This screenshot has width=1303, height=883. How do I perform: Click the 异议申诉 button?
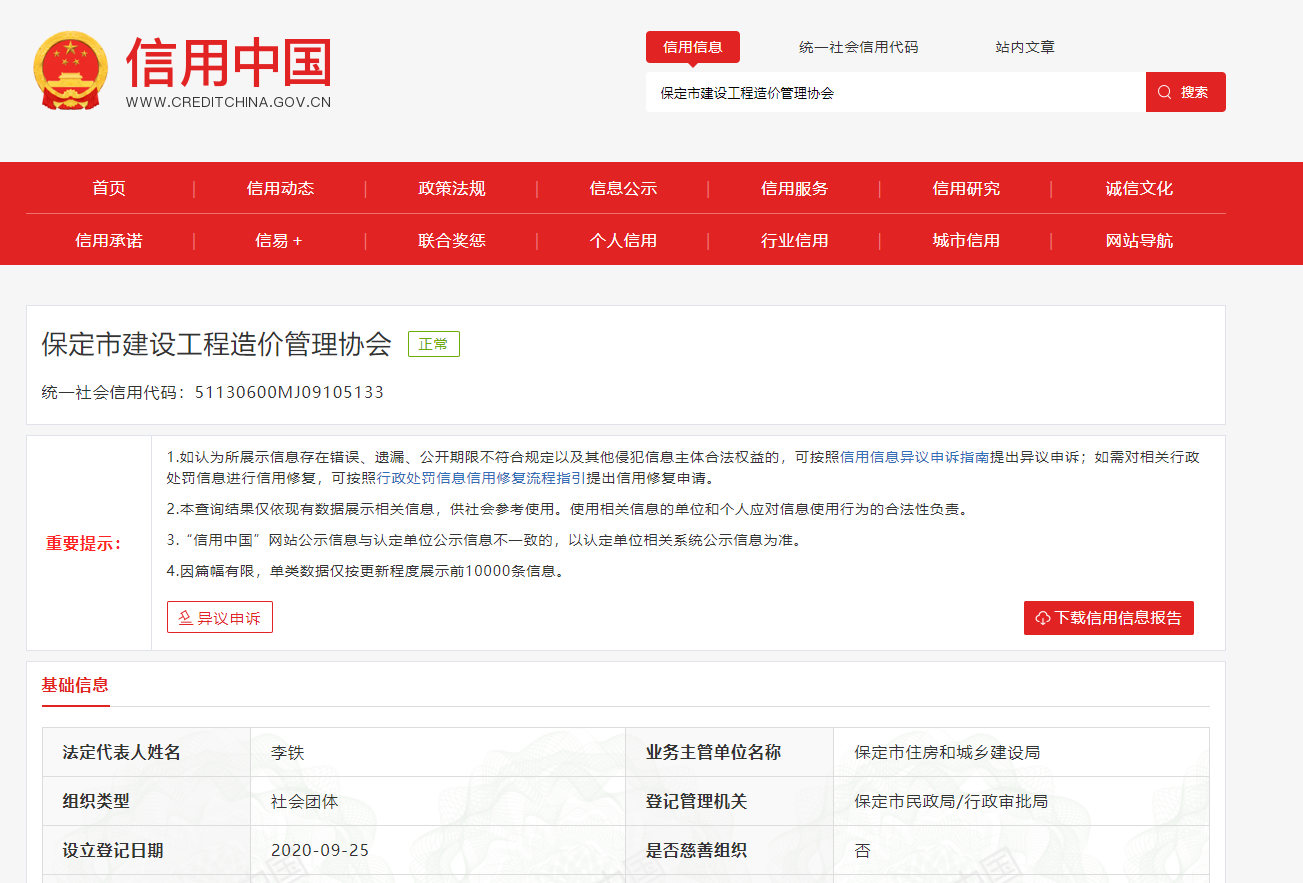click(220, 618)
